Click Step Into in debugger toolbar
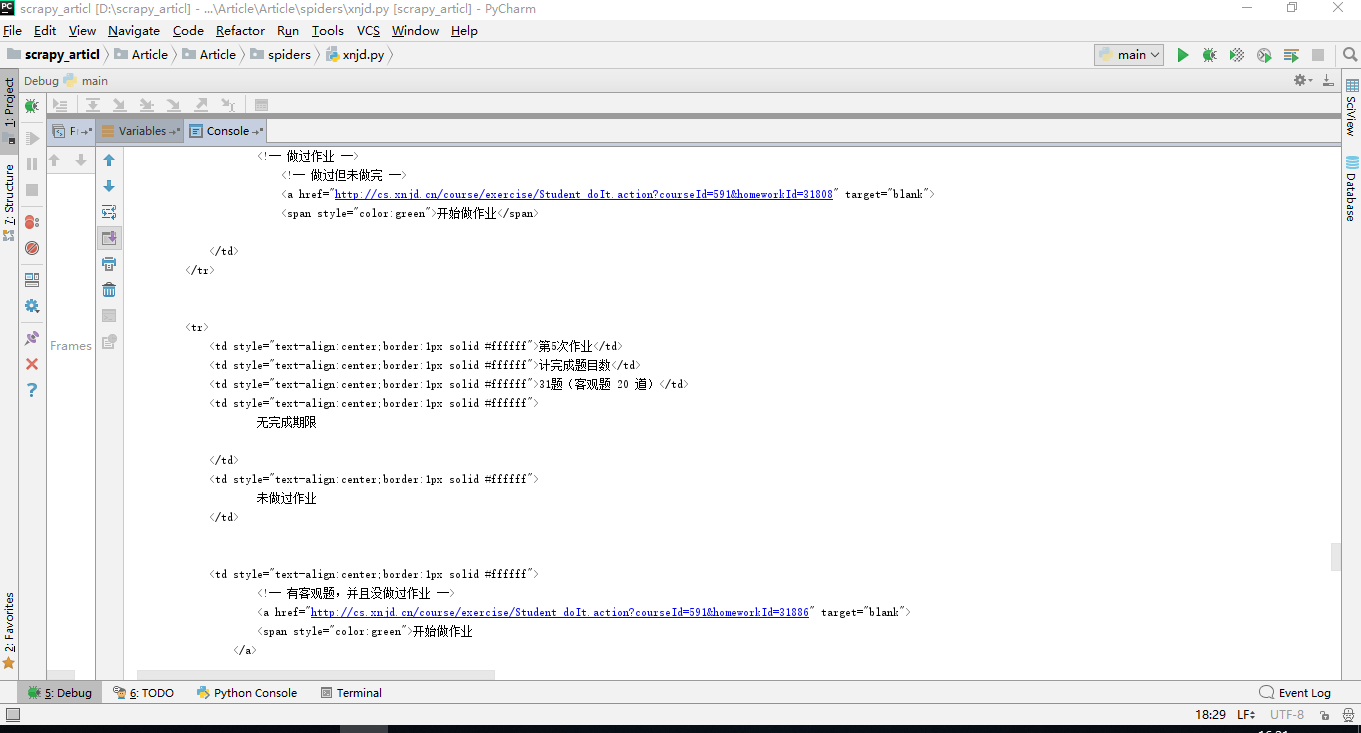This screenshot has width=1361, height=733. (119, 105)
